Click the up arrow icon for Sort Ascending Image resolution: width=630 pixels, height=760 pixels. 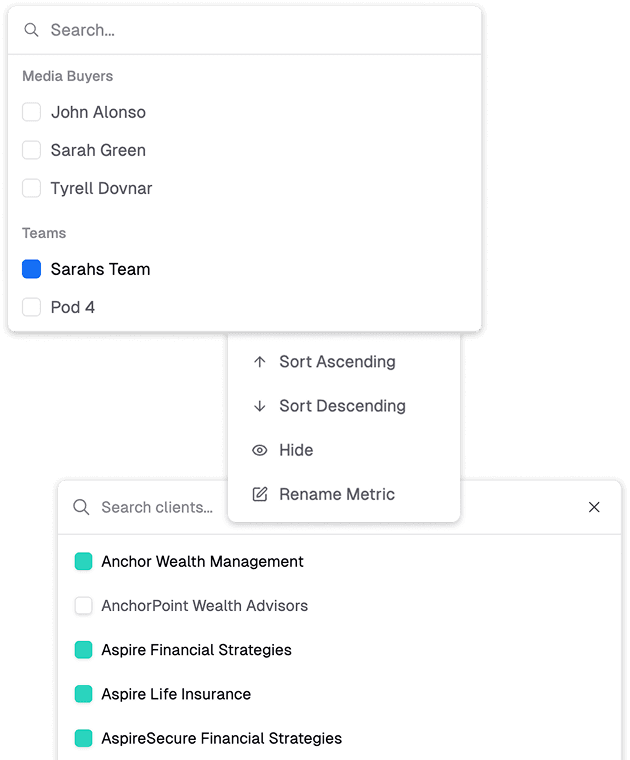(260, 362)
